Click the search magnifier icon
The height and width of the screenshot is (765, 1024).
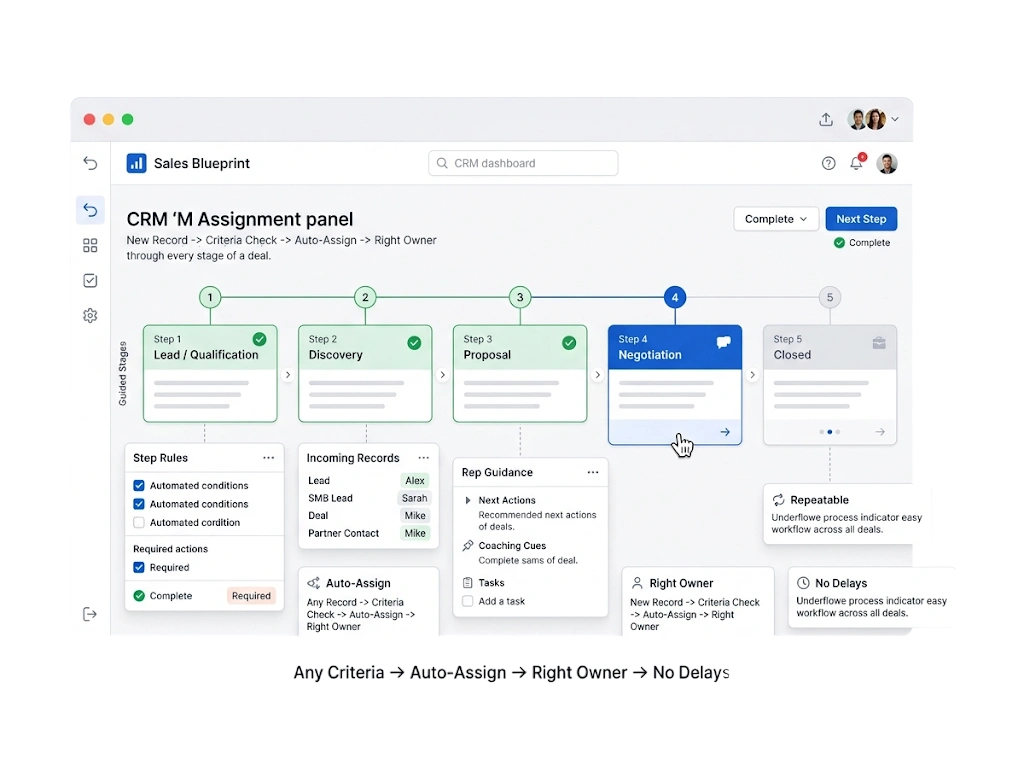442,163
